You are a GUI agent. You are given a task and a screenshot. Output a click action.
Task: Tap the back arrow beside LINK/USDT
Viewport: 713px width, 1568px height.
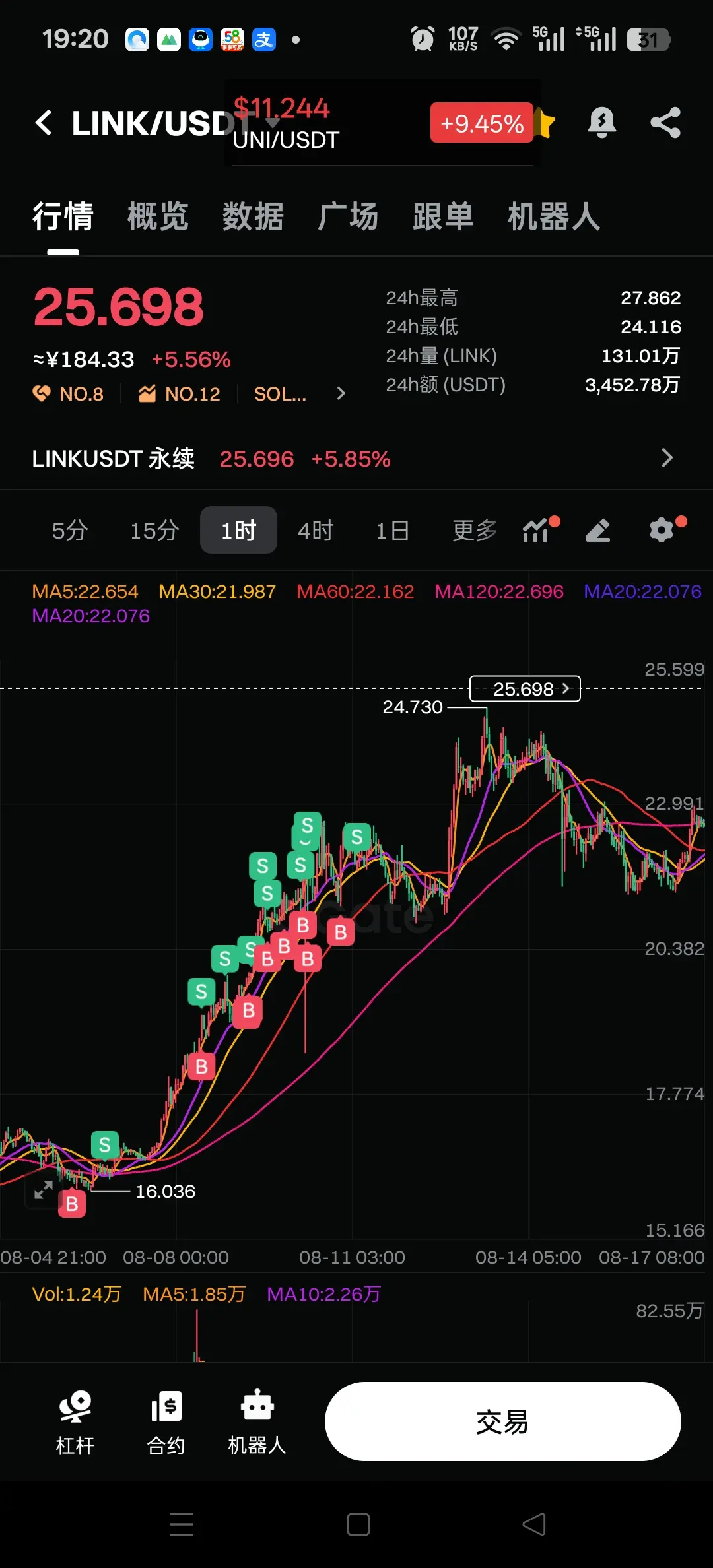point(44,123)
